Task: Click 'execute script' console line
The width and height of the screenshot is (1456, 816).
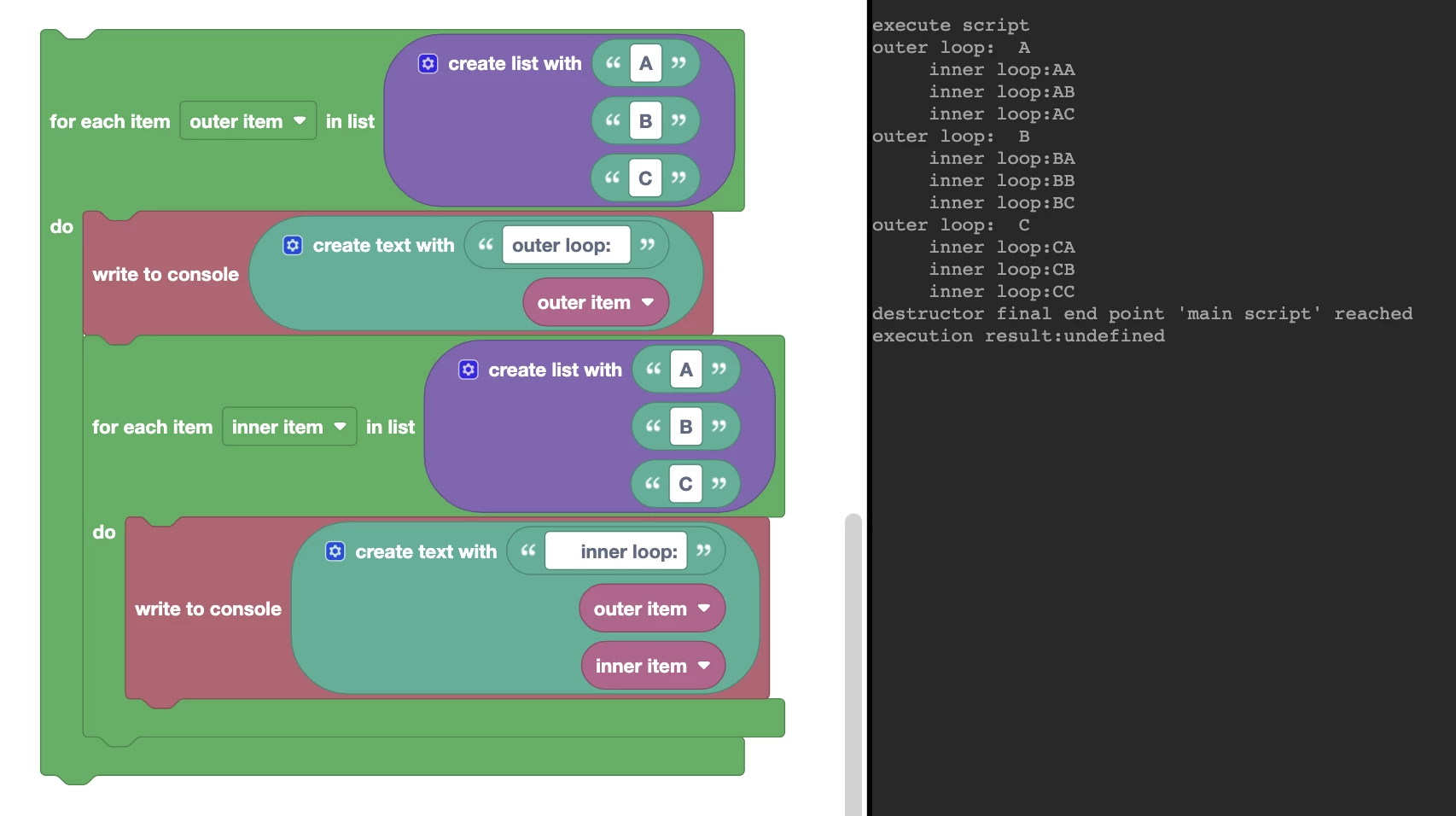Action: click(x=951, y=26)
